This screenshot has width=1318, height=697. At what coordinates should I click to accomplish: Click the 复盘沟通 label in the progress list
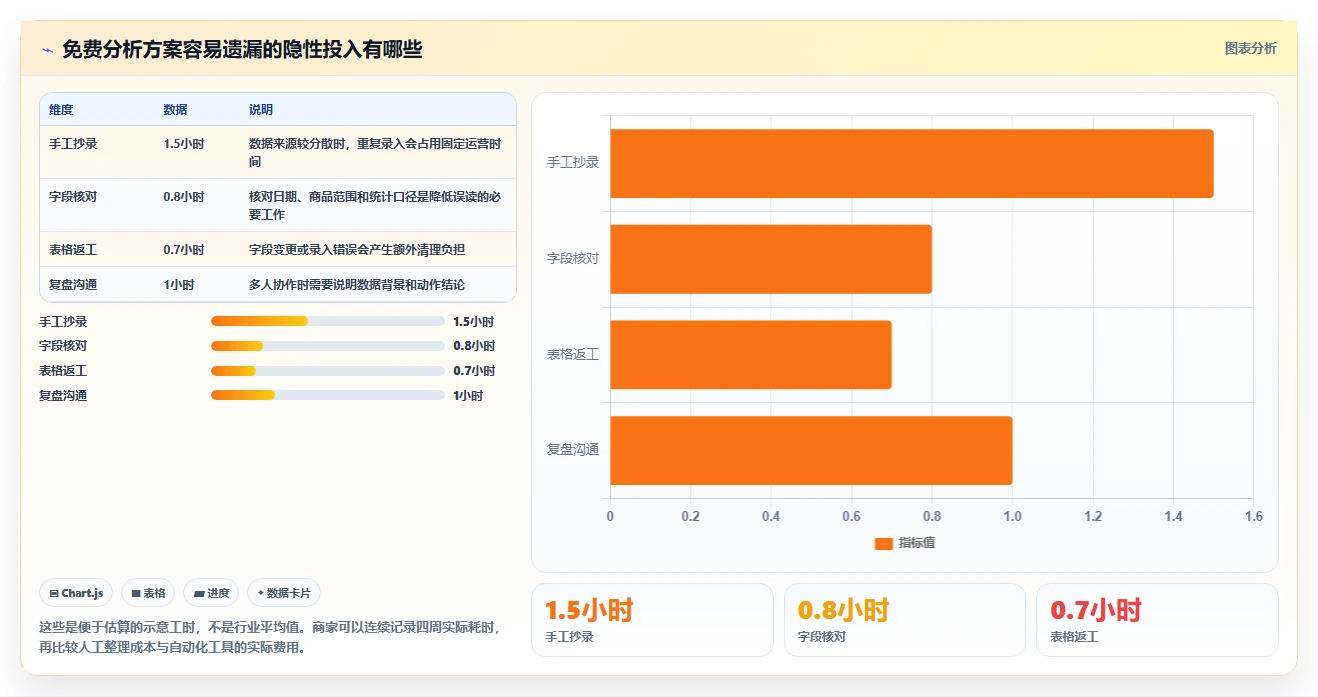point(63,396)
